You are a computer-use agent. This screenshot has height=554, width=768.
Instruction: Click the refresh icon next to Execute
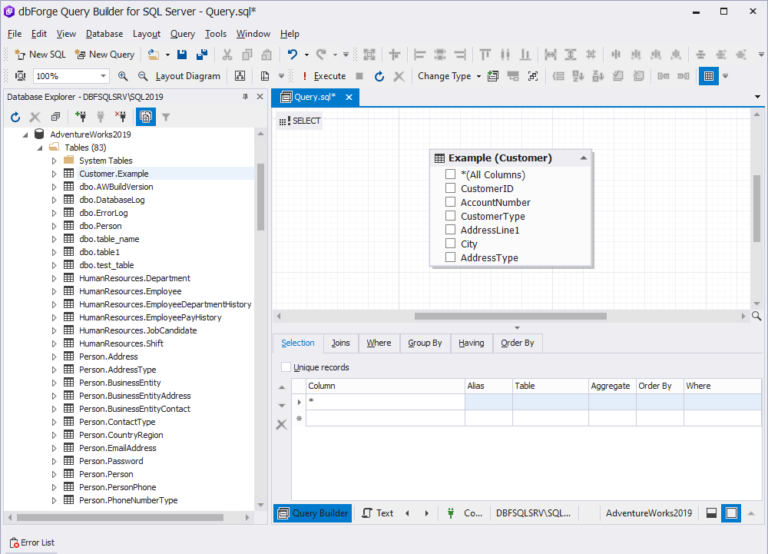click(379, 76)
